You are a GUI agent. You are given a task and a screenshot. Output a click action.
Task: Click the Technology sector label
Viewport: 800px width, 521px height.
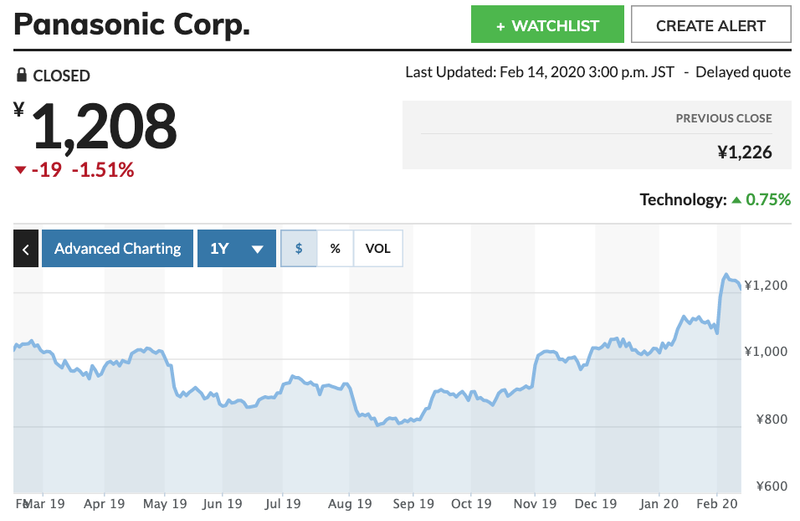coord(683,200)
